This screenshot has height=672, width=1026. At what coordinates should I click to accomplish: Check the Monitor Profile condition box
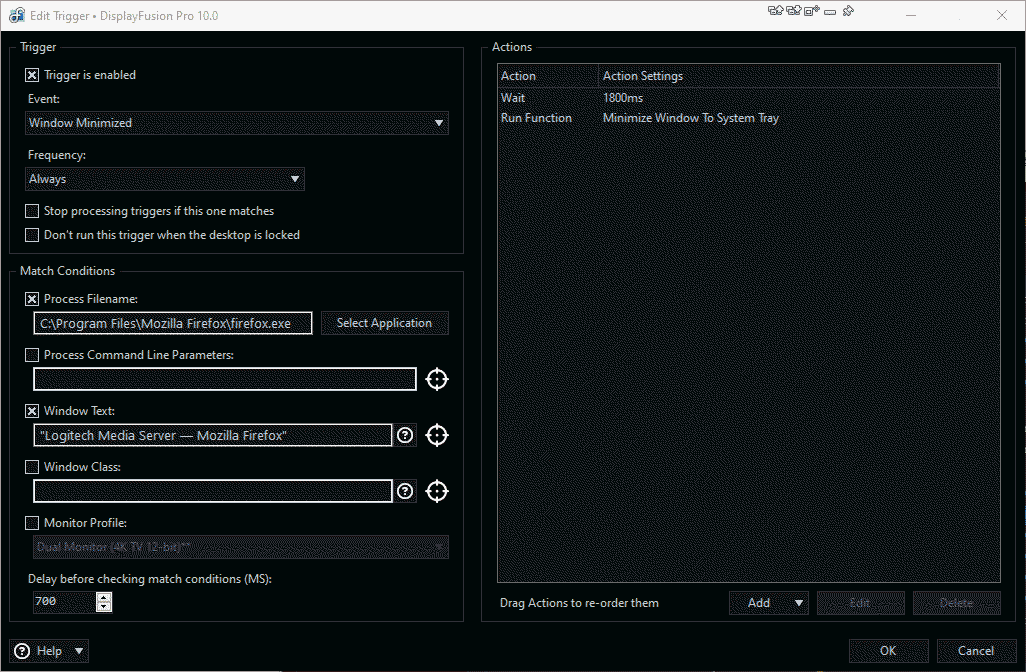coord(33,523)
